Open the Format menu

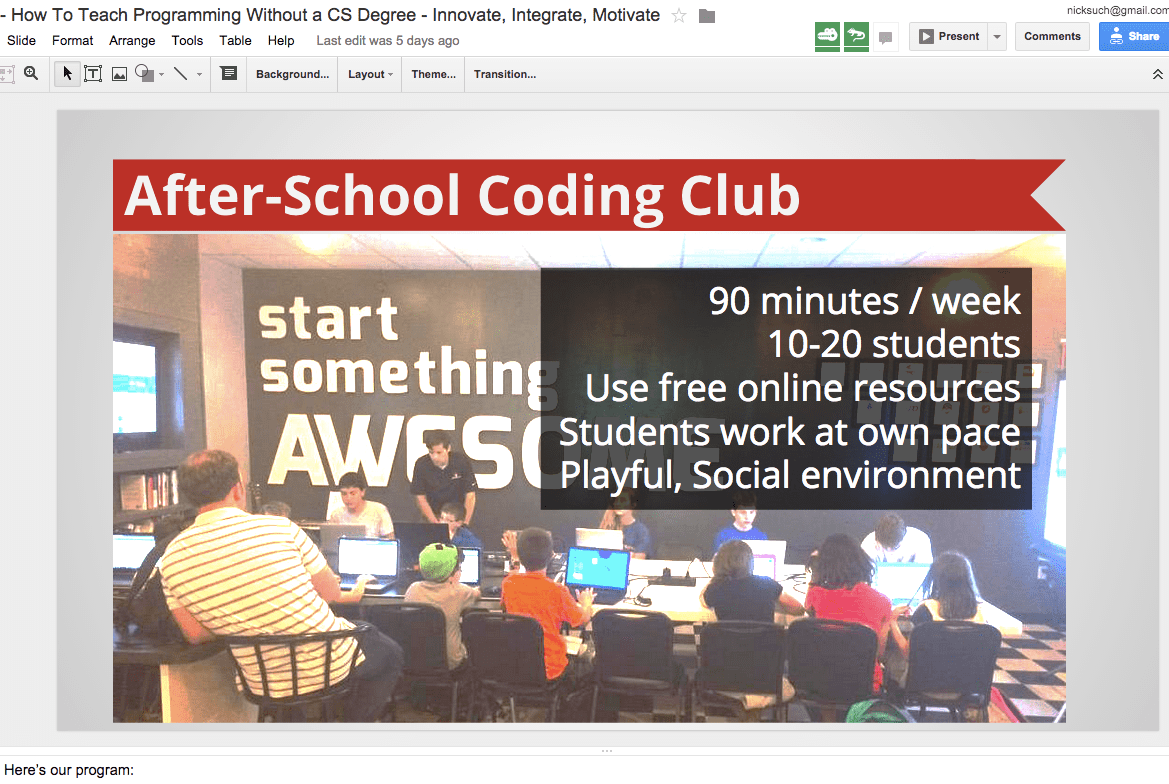coord(72,40)
